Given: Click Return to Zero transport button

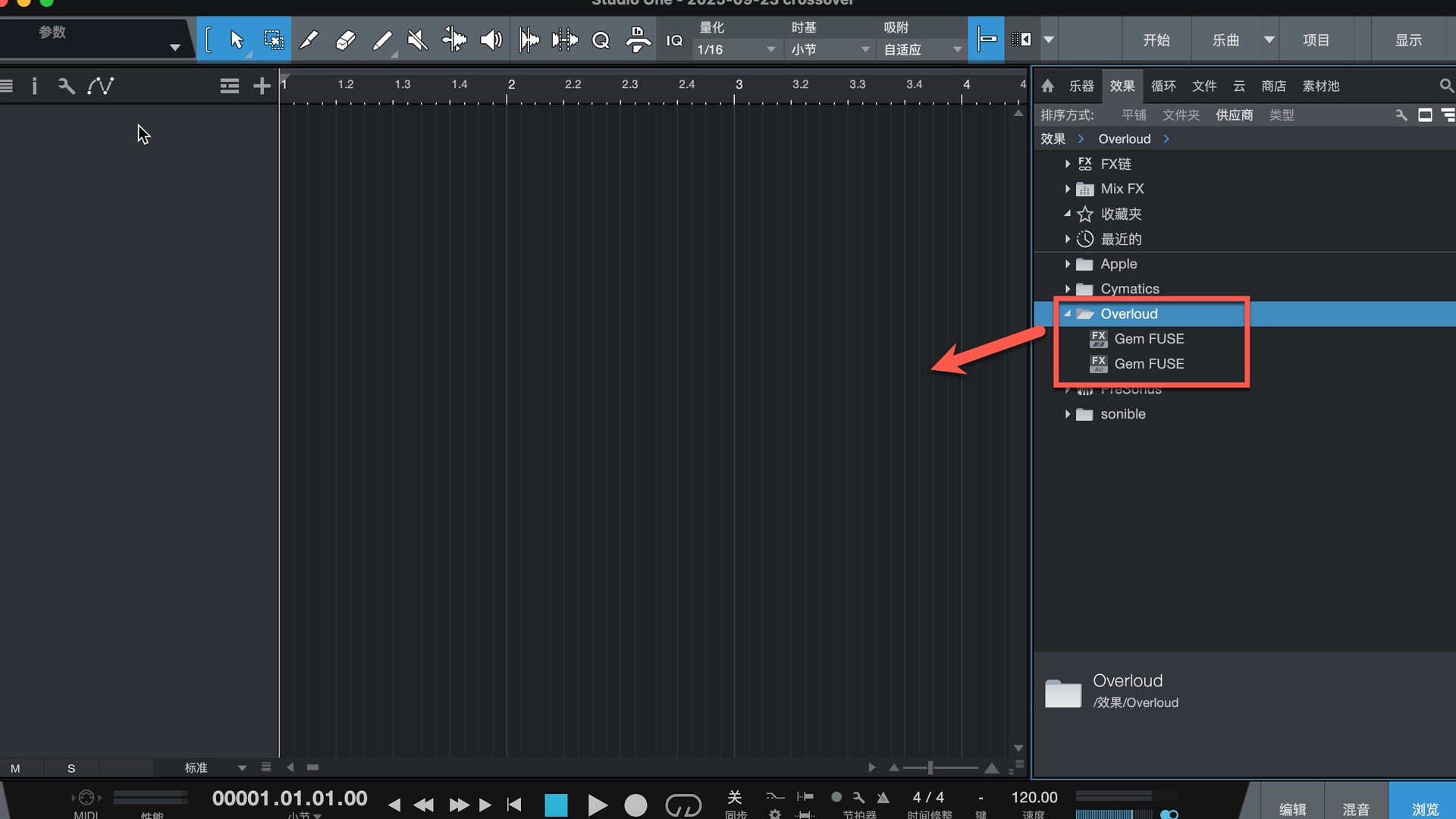Looking at the screenshot, I should [x=514, y=805].
